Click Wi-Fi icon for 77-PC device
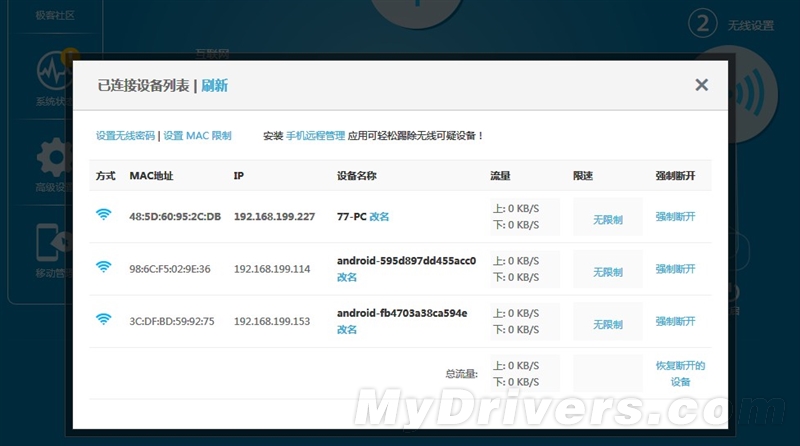800x446 pixels. (103, 215)
